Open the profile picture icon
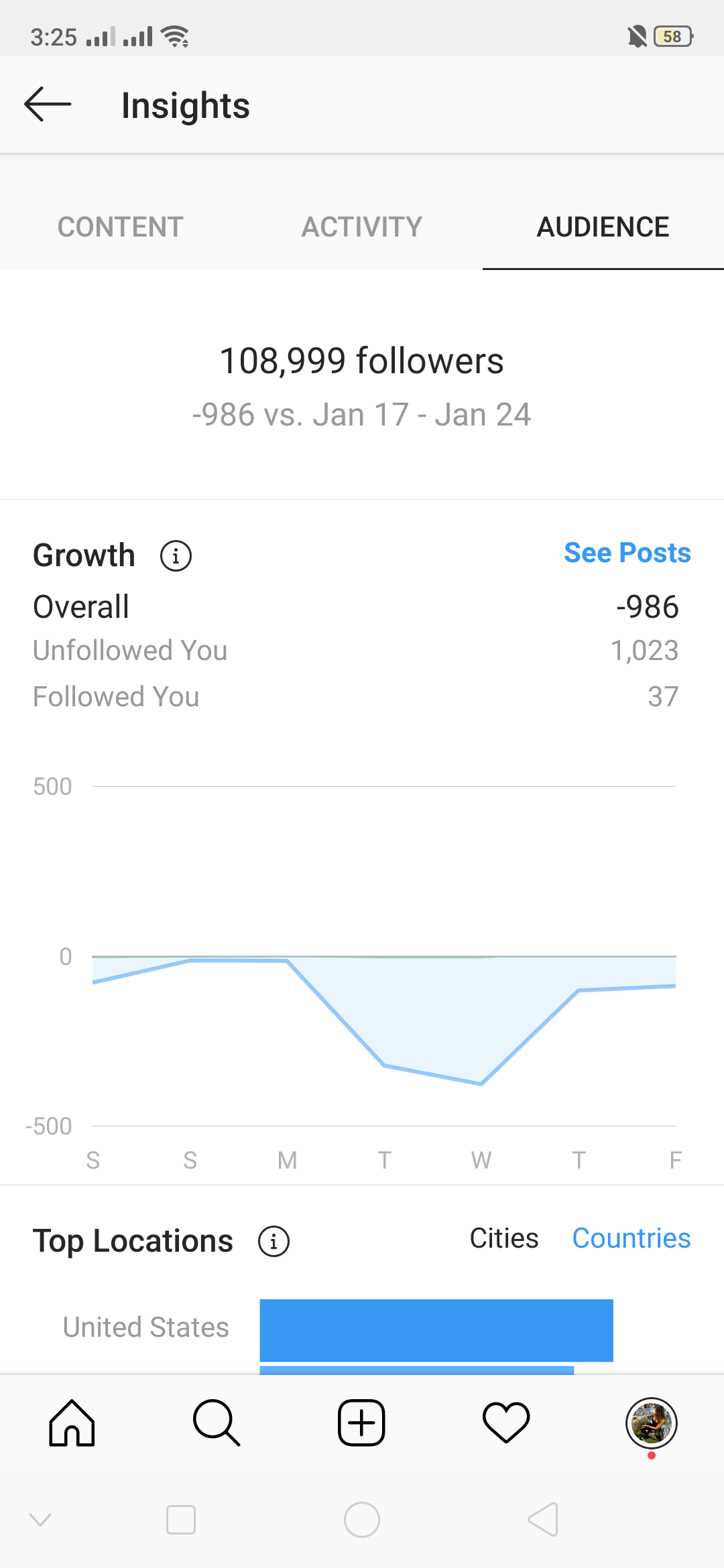 coord(651,1423)
